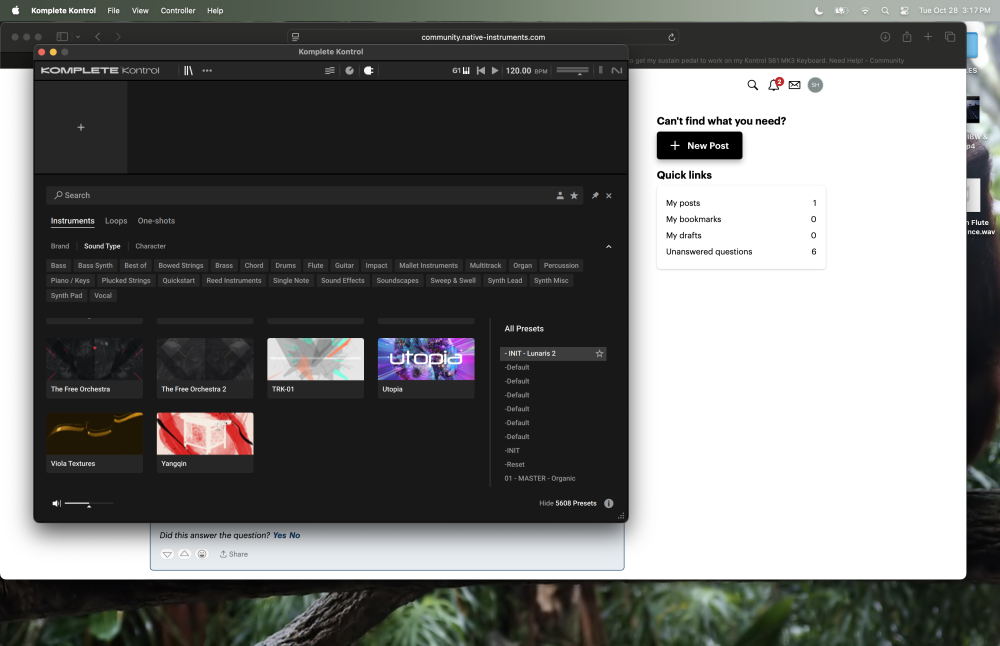
Task: Toggle the Soundscapes tag
Action: 397,281
